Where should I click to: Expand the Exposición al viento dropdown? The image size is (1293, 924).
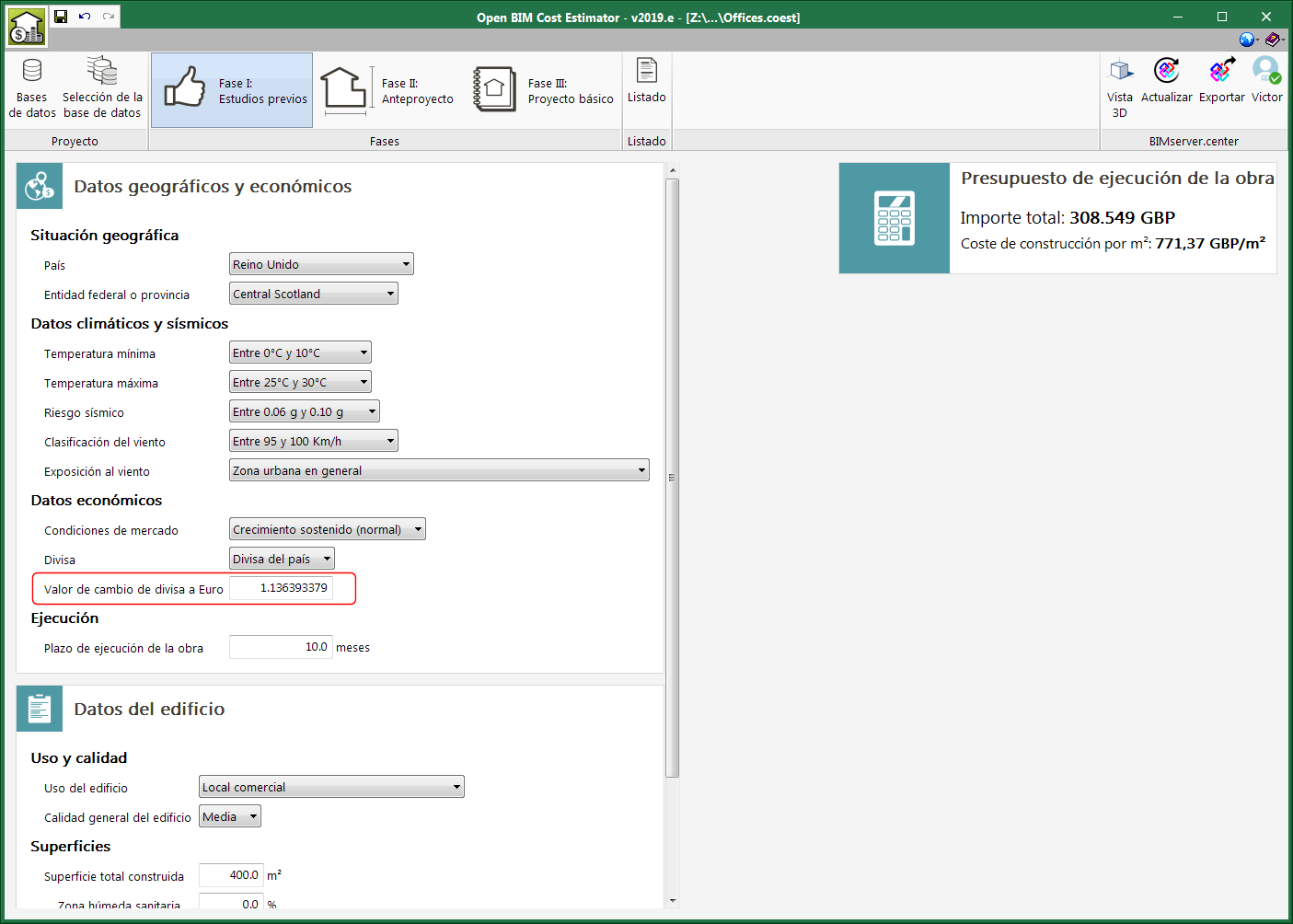pyautogui.click(x=439, y=470)
